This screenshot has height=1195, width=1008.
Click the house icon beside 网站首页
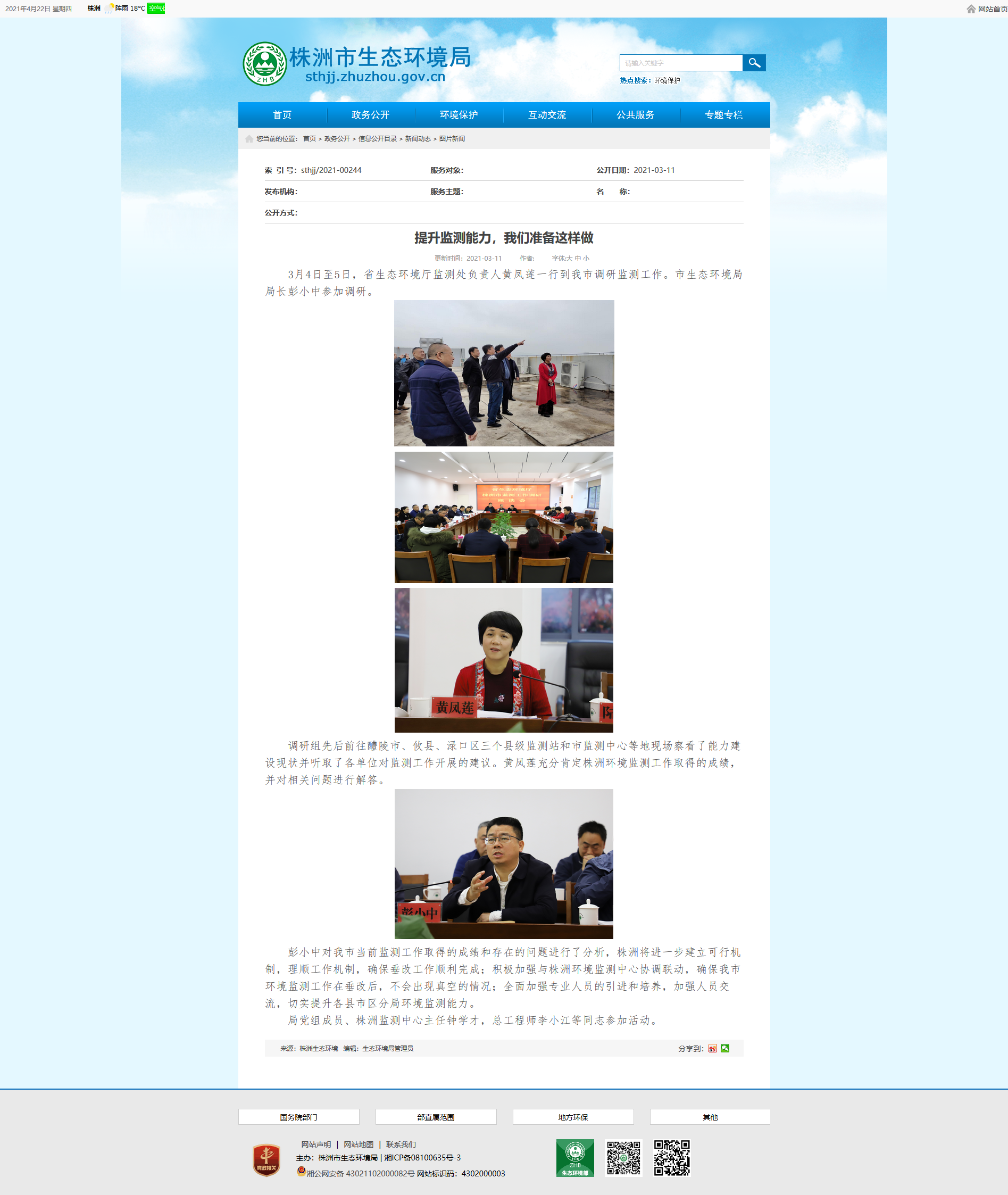(x=970, y=9)
